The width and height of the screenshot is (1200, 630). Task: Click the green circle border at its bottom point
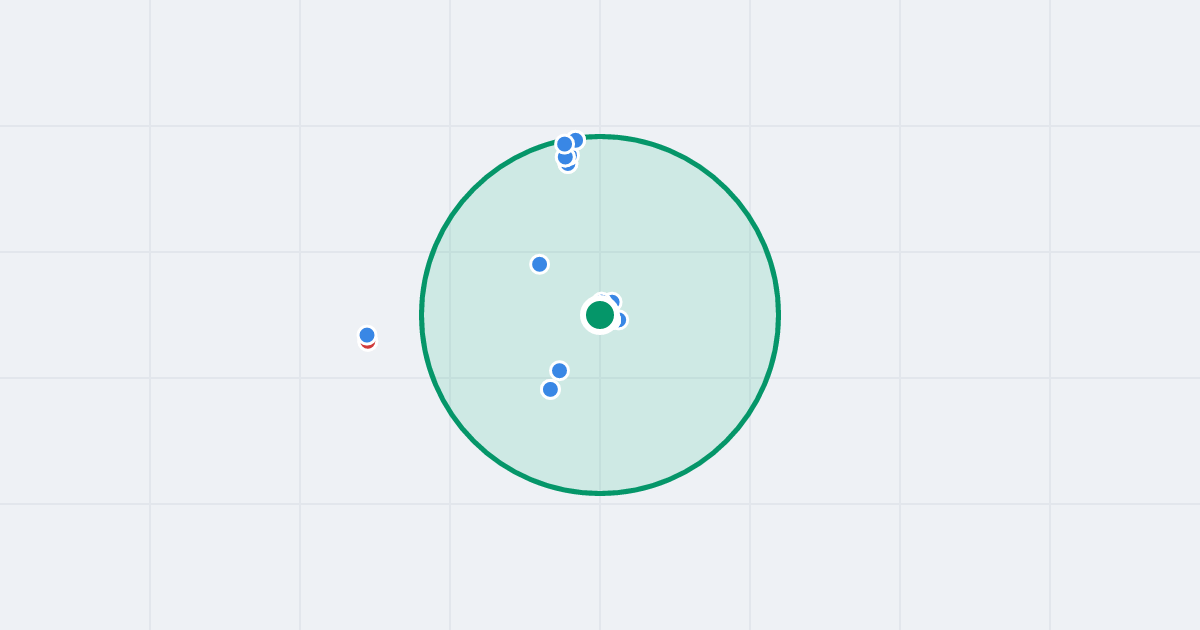coord(600,493)
